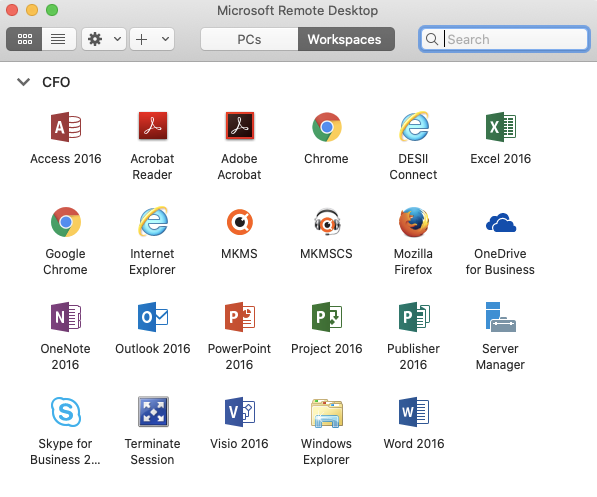
Task: Select the Mozilla Firefox icon
Action: pyautogui.click(x=414, y=222)
